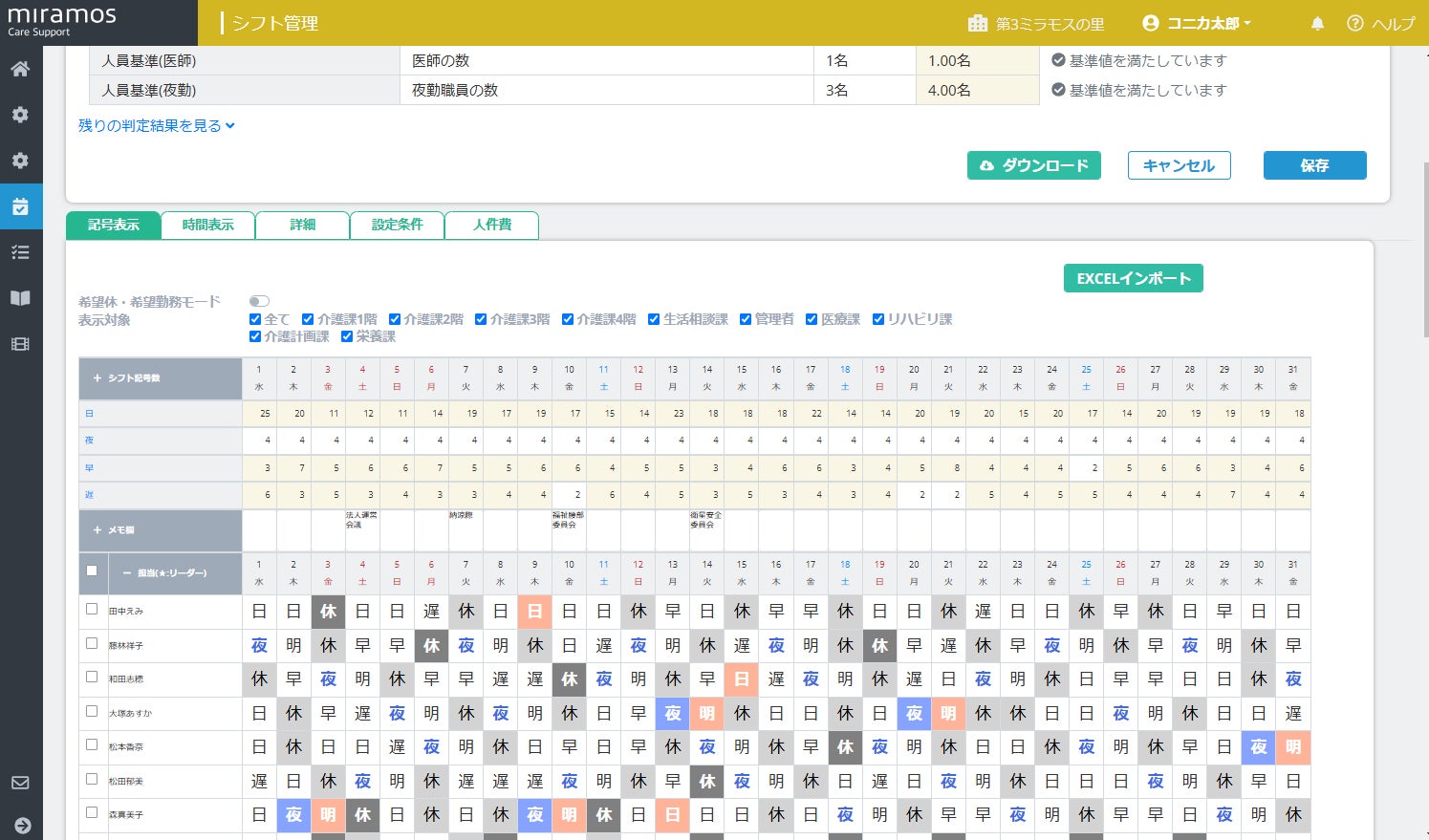Select the row checkbox for 田中えみ
This screenshot has width=1429, height=840.
point(92,609)
